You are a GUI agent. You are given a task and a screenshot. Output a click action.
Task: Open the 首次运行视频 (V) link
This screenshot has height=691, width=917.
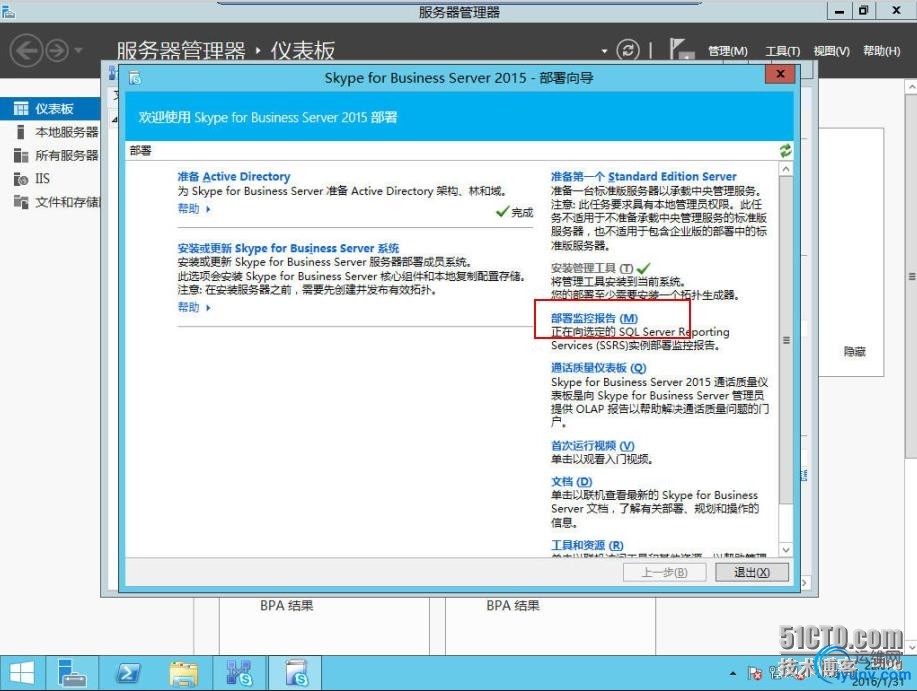tap(592, 445)
